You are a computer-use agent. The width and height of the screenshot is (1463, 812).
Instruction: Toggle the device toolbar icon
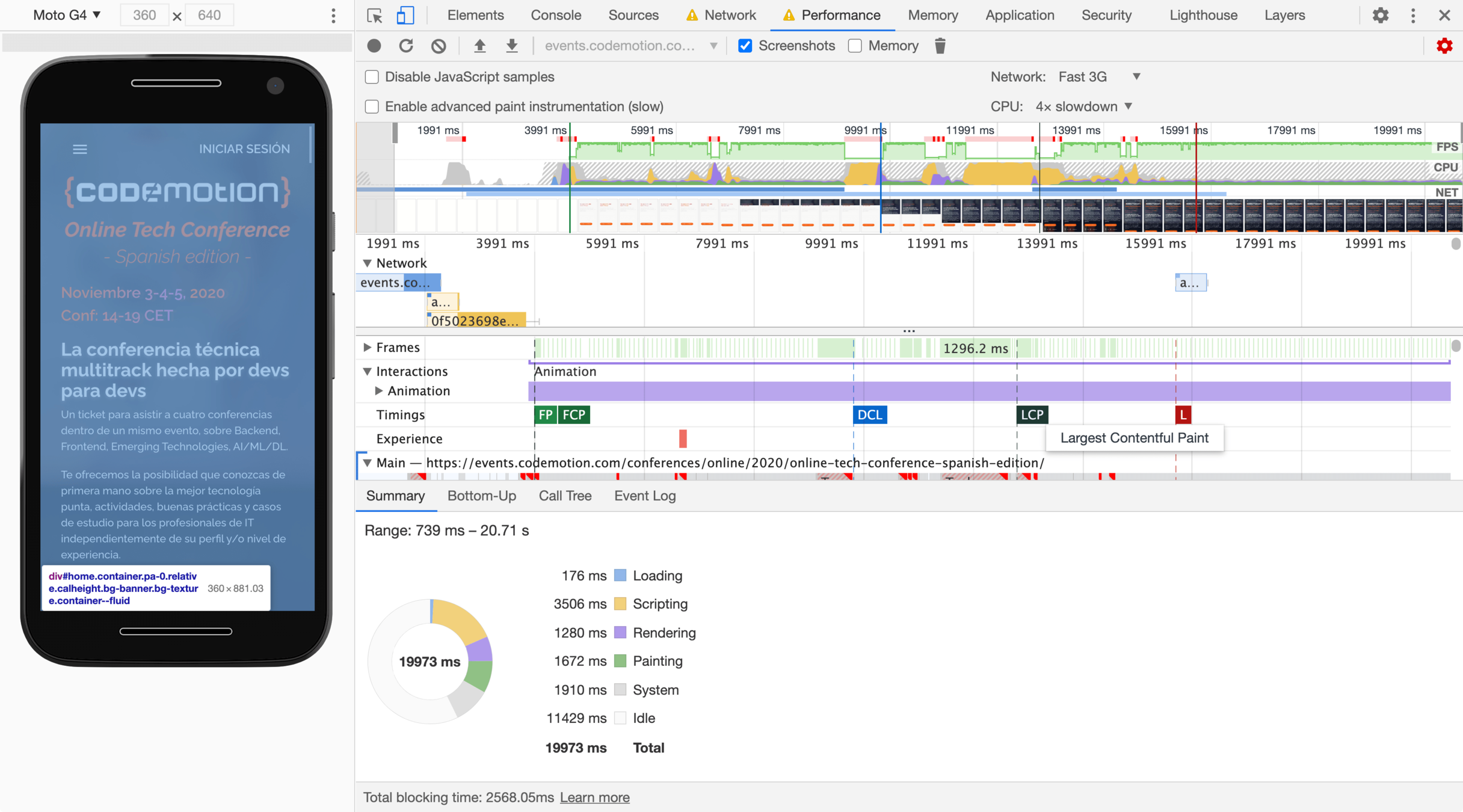point(405,15)
